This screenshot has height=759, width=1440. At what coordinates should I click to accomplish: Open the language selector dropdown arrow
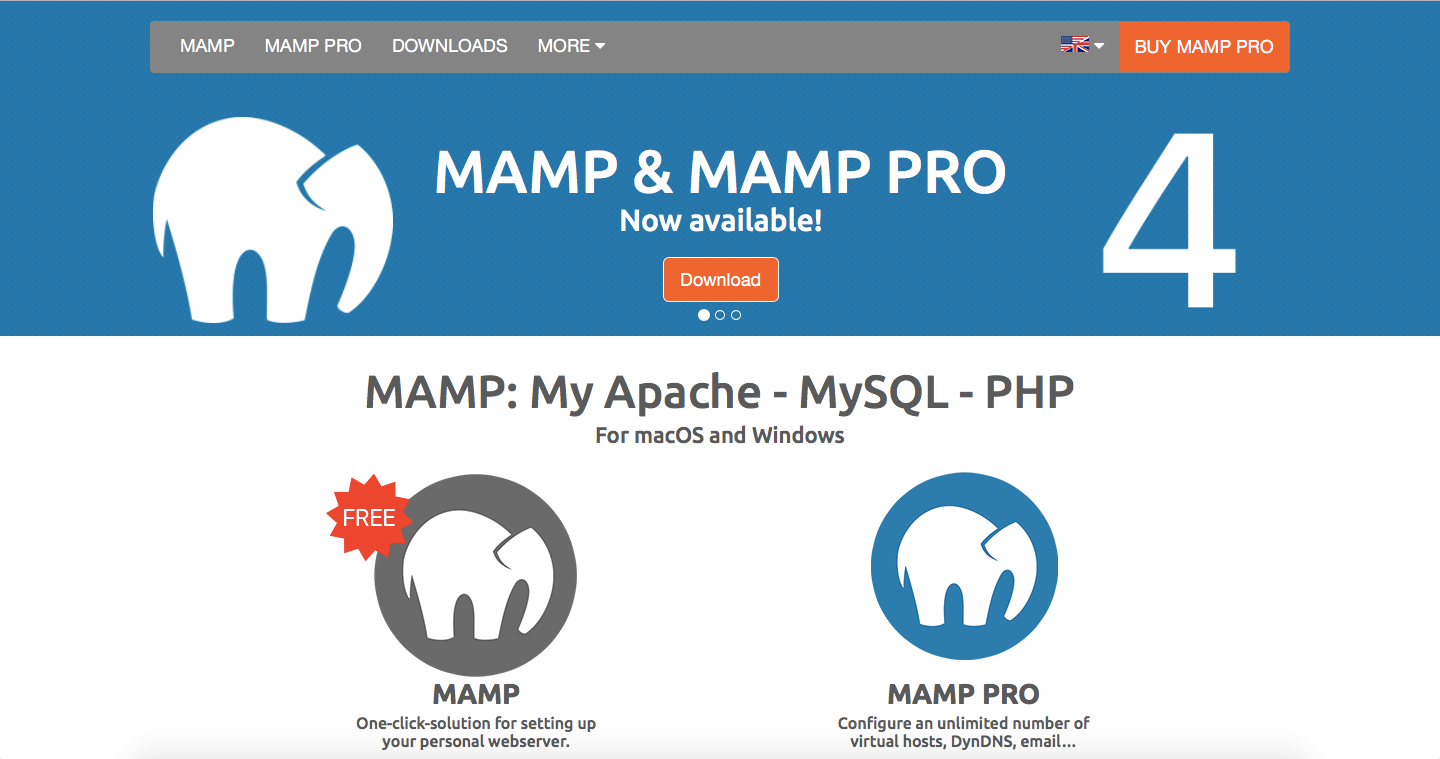pyautogui.click(x=1099, y=46)
